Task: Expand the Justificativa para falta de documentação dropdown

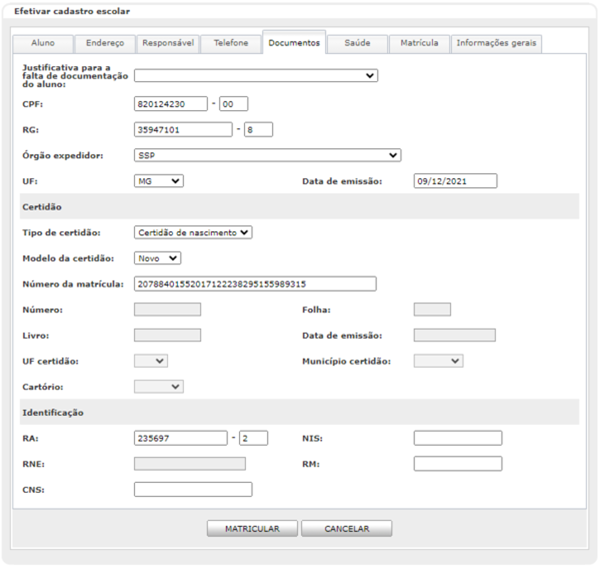Action: pos(256,75)
